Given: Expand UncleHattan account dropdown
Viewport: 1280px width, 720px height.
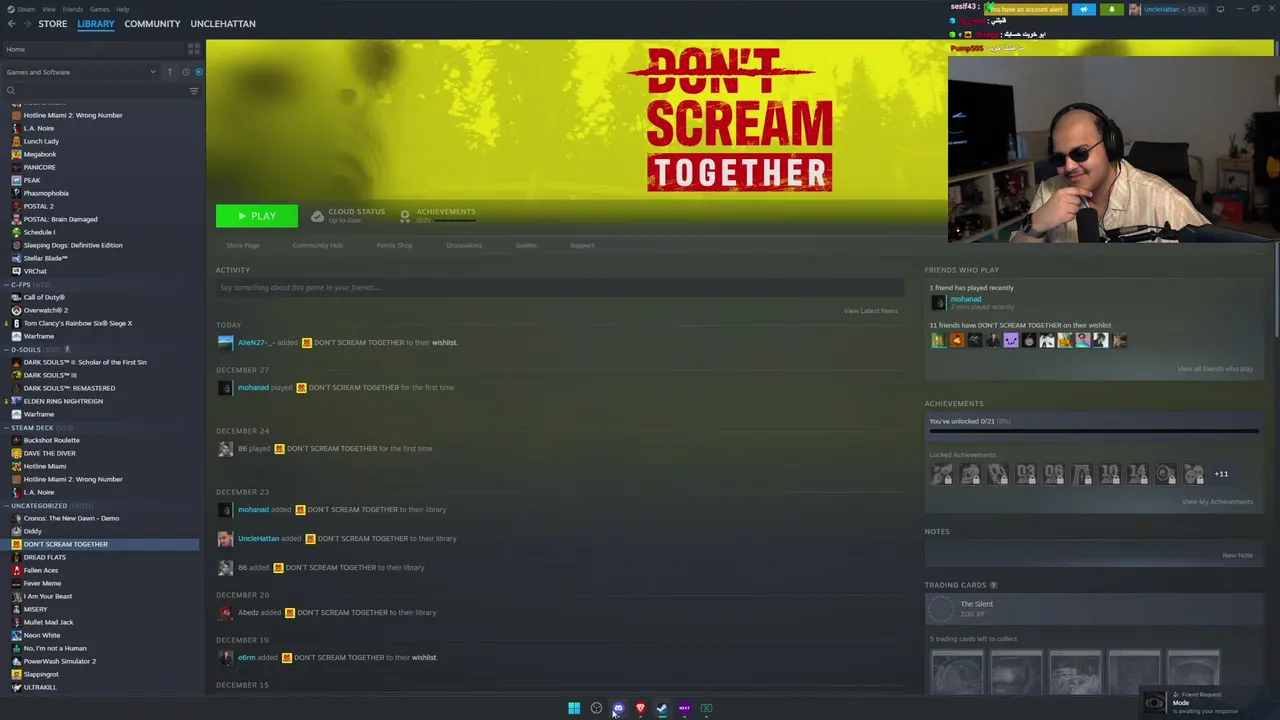Looking at the screenshot, I should [x=1164, y=9].
